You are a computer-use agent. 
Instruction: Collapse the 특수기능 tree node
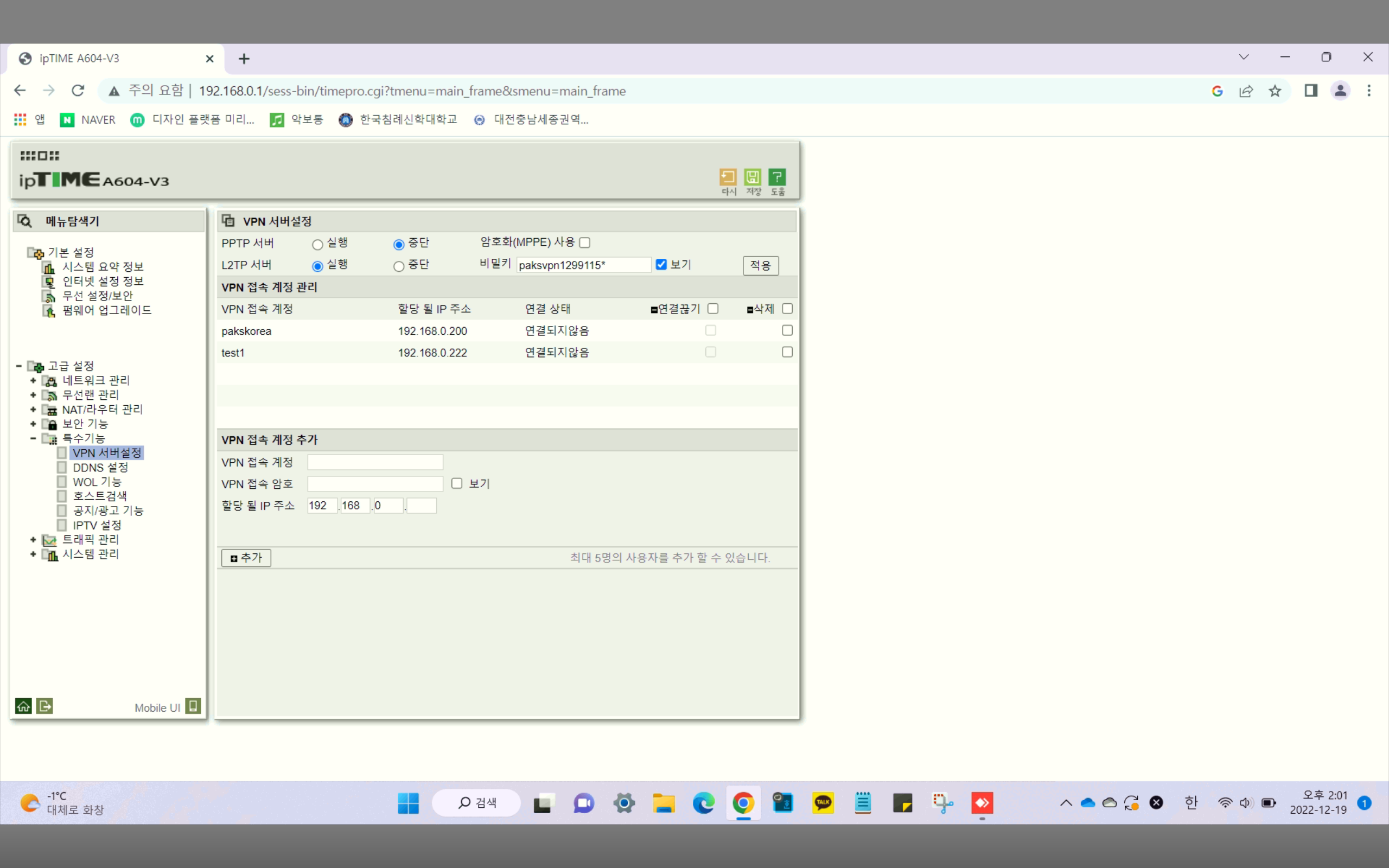click(33, 438)
